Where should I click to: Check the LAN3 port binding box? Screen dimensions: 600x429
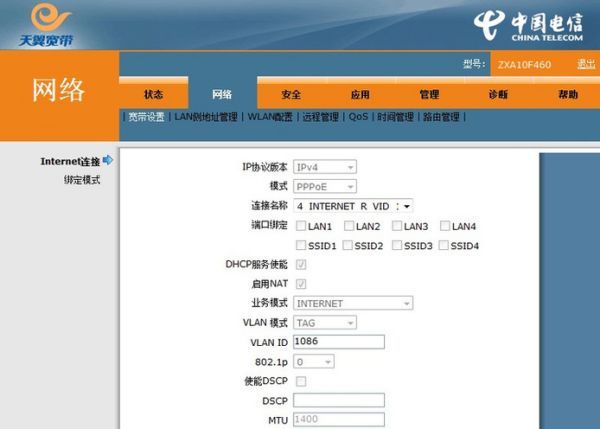click(x=397, y=226)
